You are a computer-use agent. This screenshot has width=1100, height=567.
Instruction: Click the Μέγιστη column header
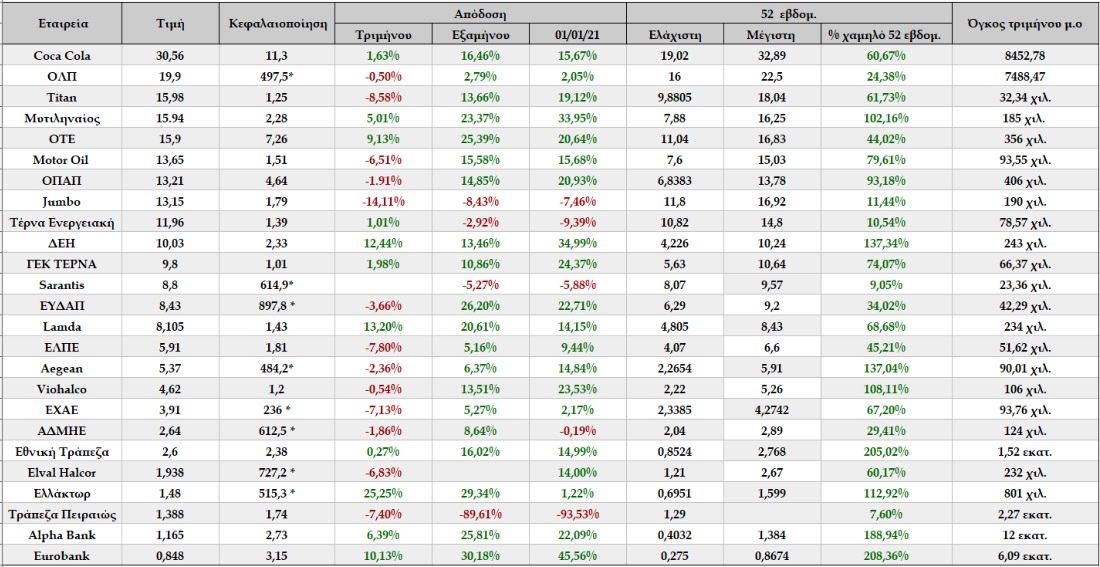pyautogui.click(x=772, y=34)
